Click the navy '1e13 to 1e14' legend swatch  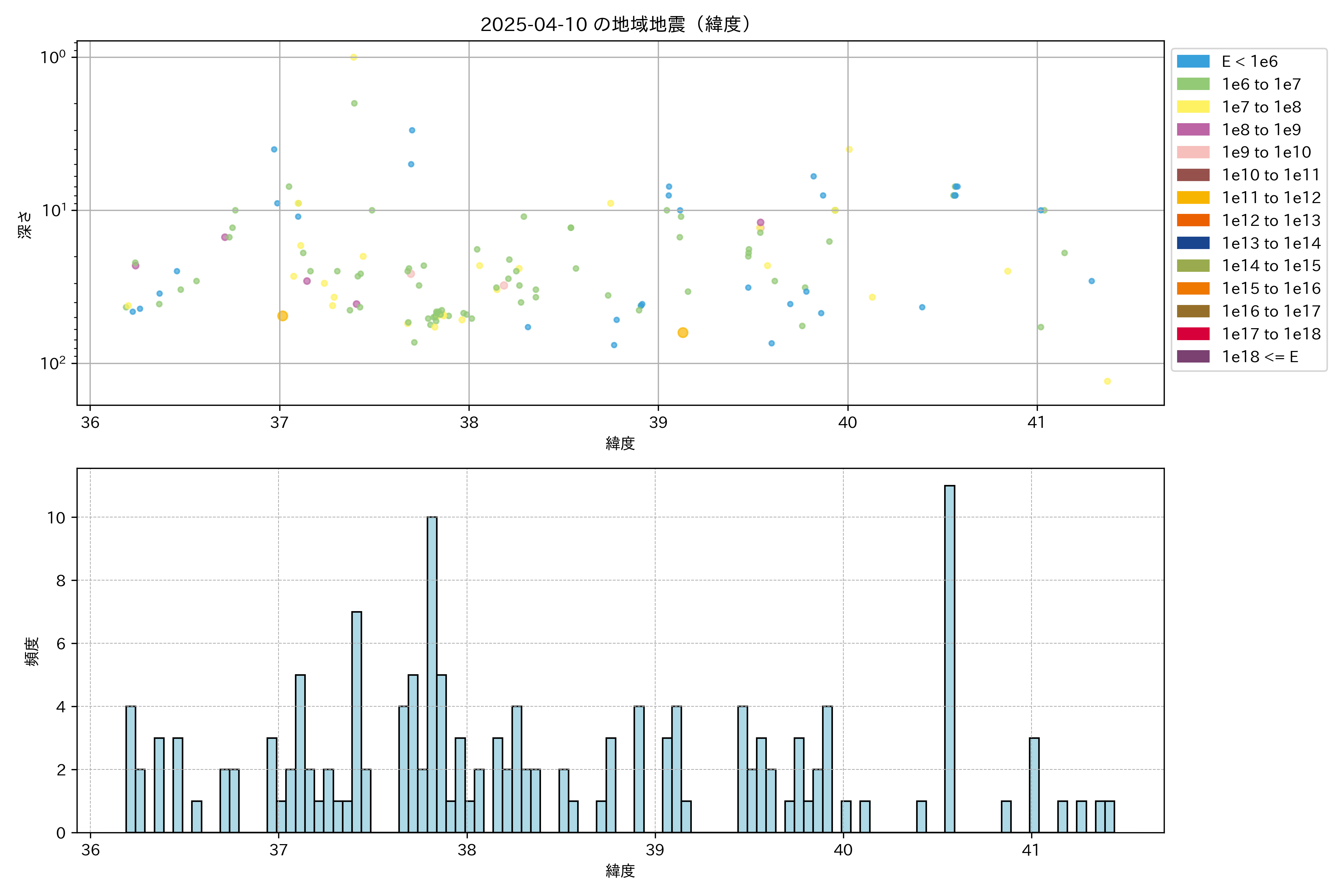[x=1192, y=243]
